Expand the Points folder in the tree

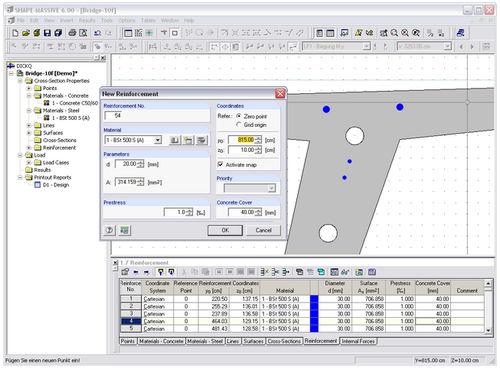tap(29, 88)
